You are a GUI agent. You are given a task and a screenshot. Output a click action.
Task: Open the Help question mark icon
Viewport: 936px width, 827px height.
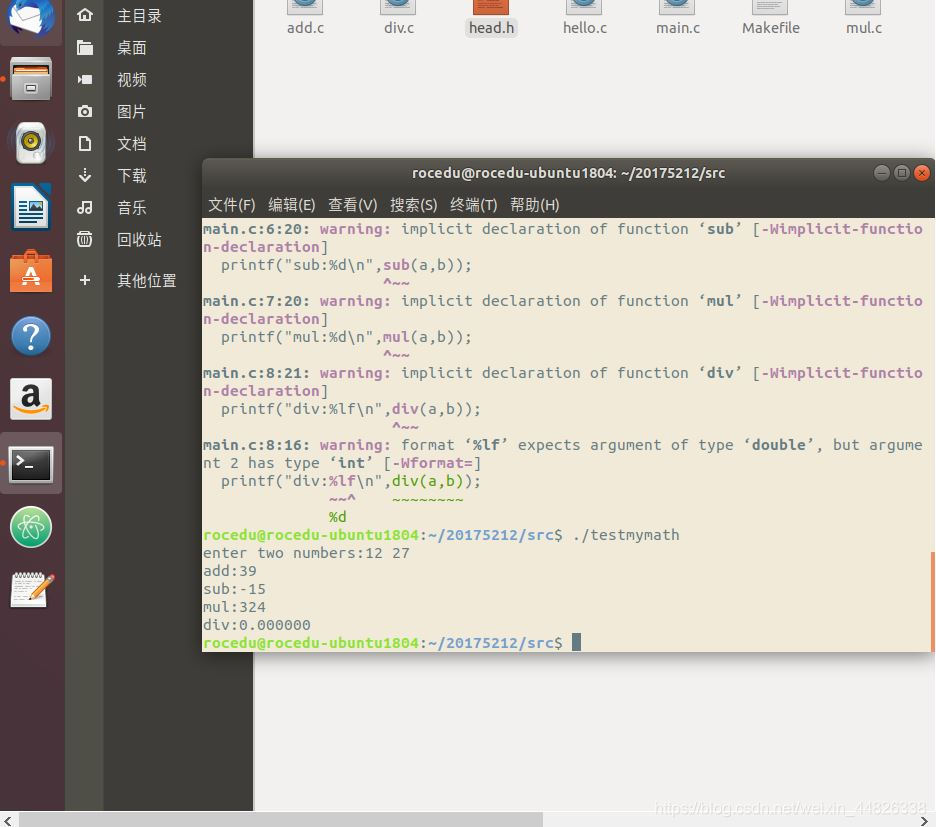coord(31,336)
